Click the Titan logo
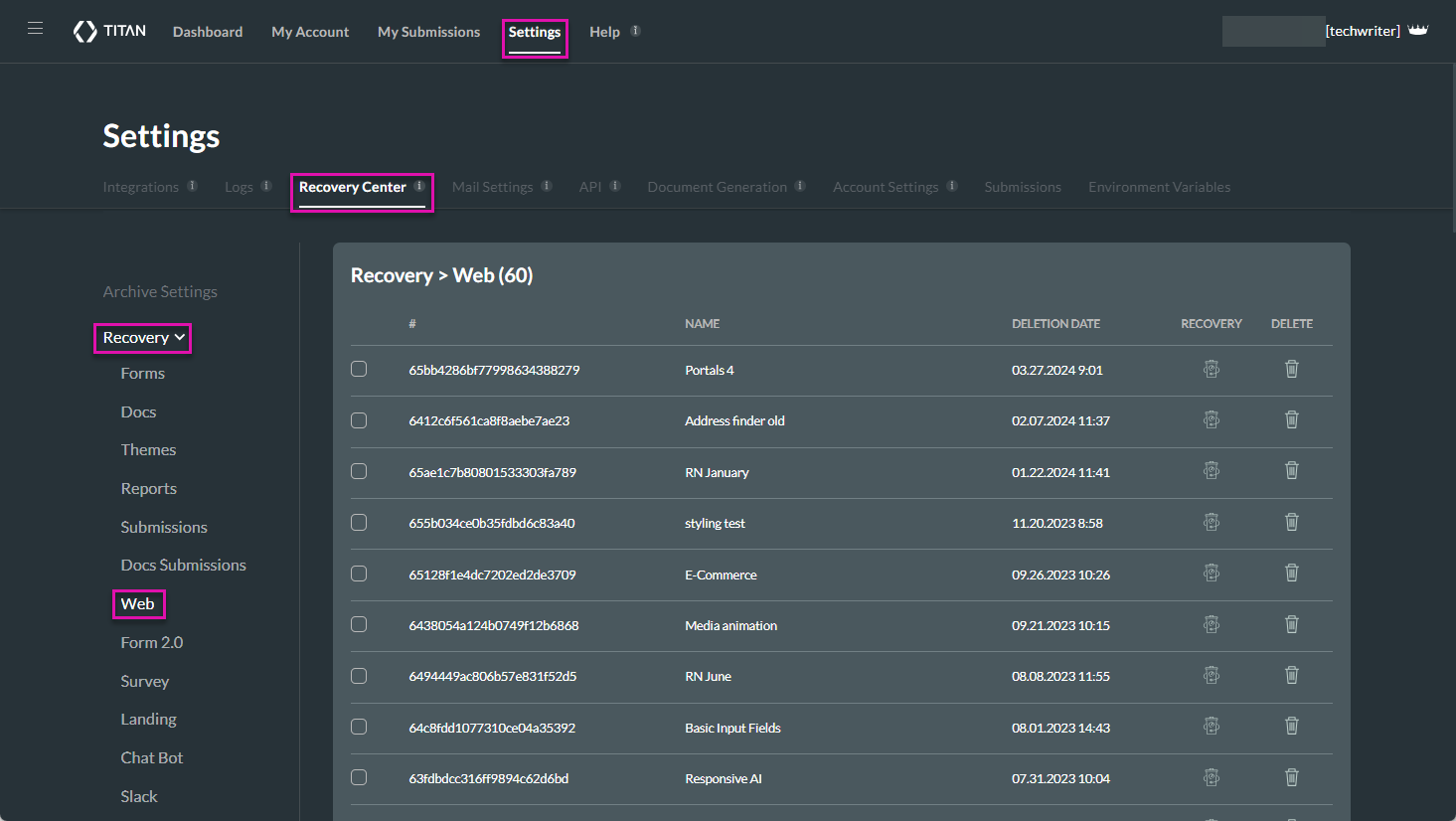Image resolution: width=1456 pixels, height=821 pixels. (109, 31)
